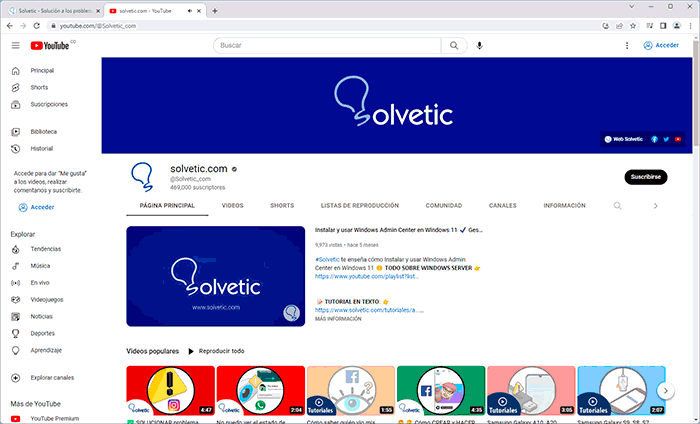Open the YouTube hamburger guide menu
Viewport: 700px width, 424px height.
pyautogui.click(x=16, y=46)
